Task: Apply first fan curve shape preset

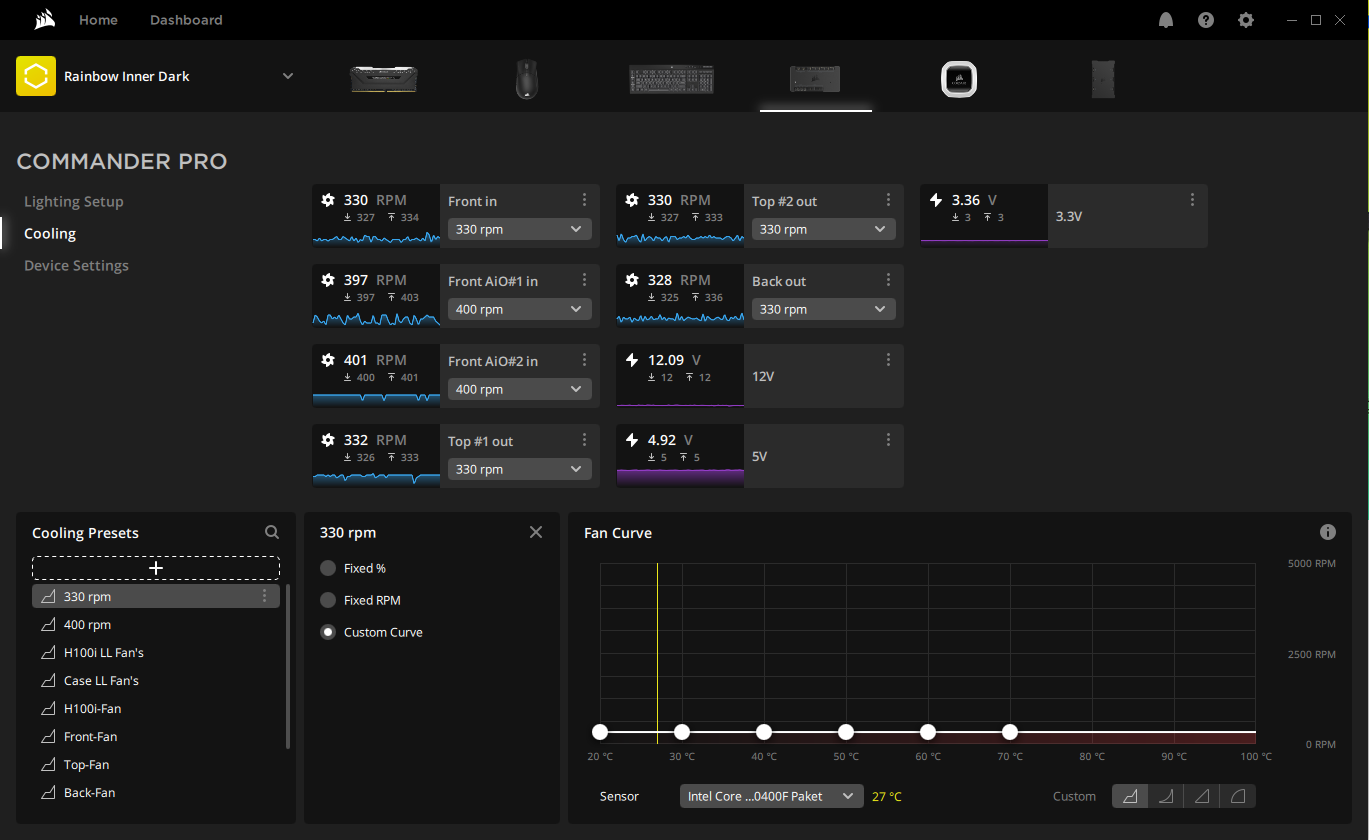Action: point(1130,796)
